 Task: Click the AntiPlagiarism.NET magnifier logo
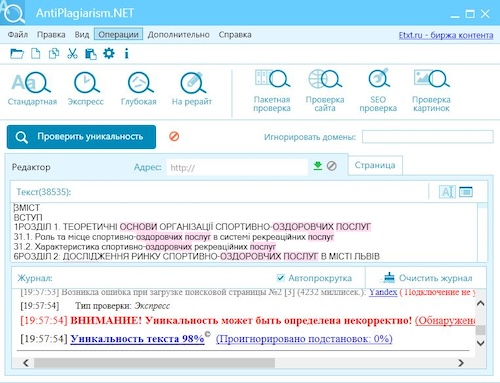tap(12, 12)
